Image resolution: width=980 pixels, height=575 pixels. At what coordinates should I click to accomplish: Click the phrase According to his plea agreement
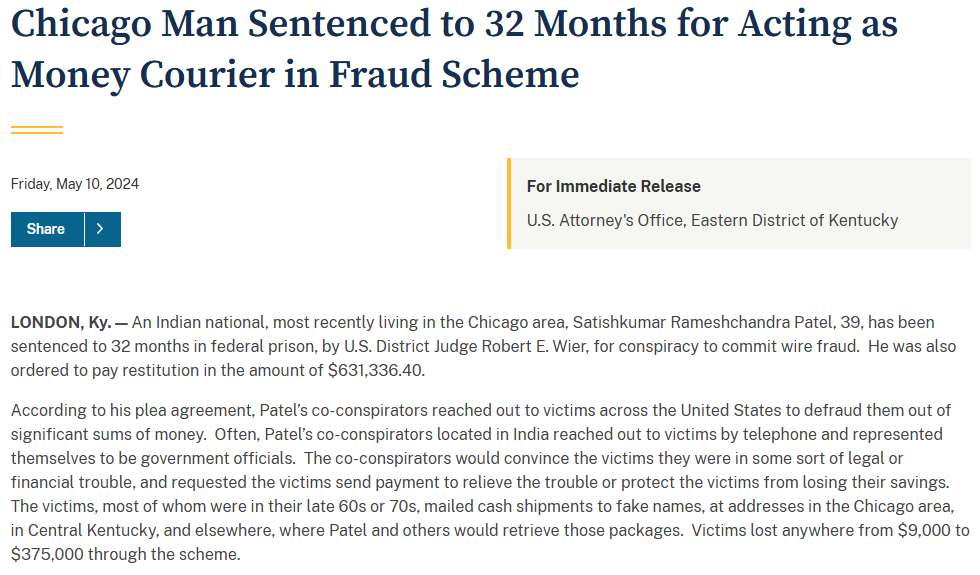point(132,411)
